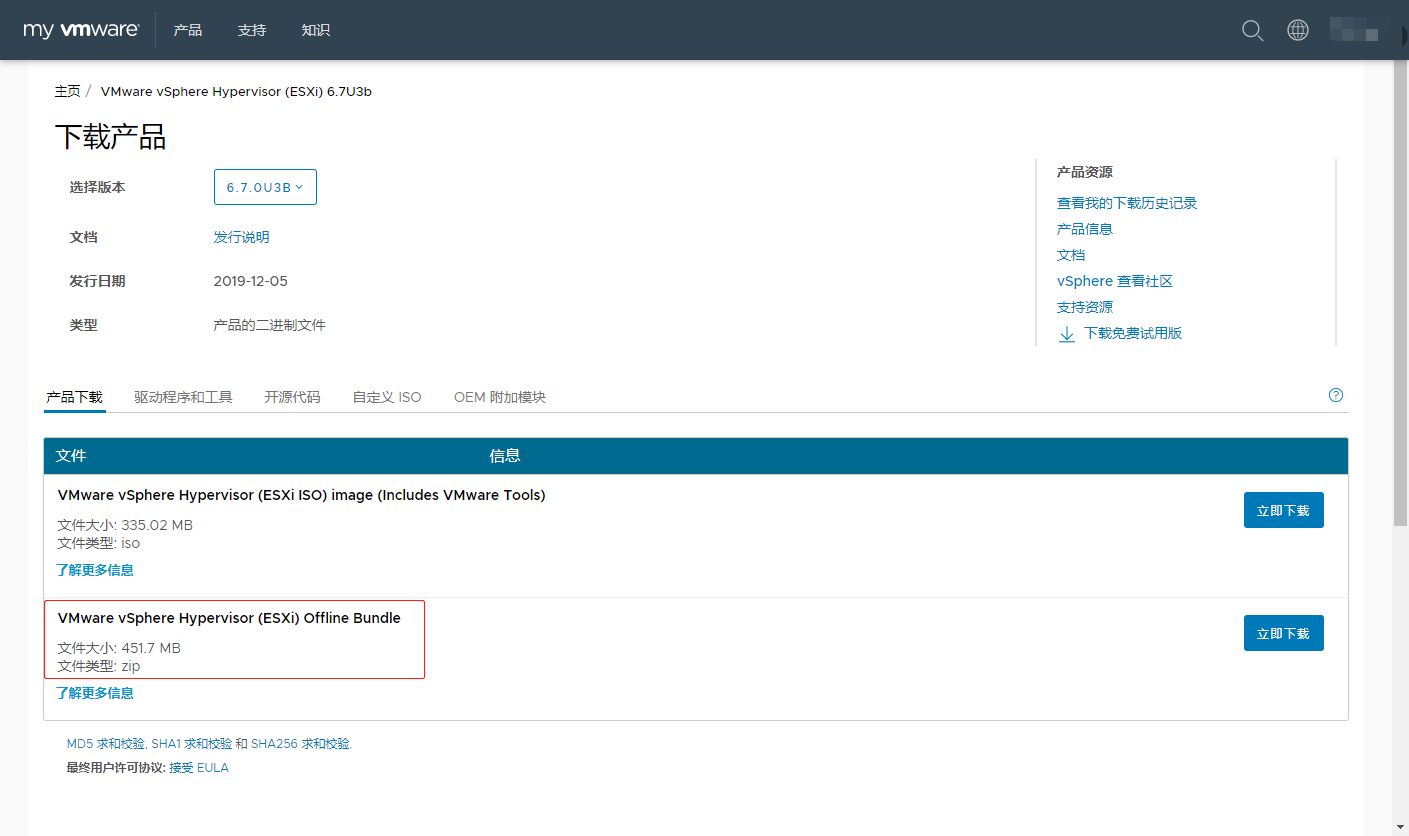The width and height of the screenshot is (1409, 836).
Task: Open 了解更多信息 under the ESXi ISO image
Action: pos(95,570)
